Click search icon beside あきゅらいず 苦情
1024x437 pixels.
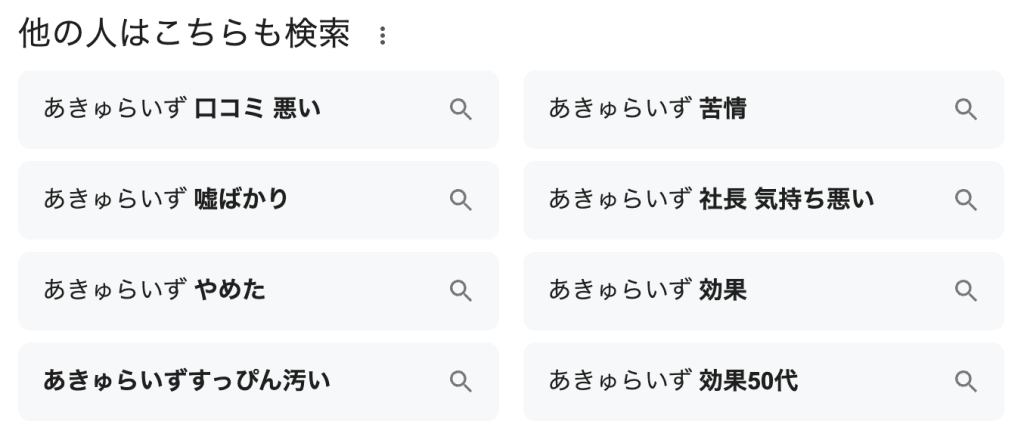[965, 109]
